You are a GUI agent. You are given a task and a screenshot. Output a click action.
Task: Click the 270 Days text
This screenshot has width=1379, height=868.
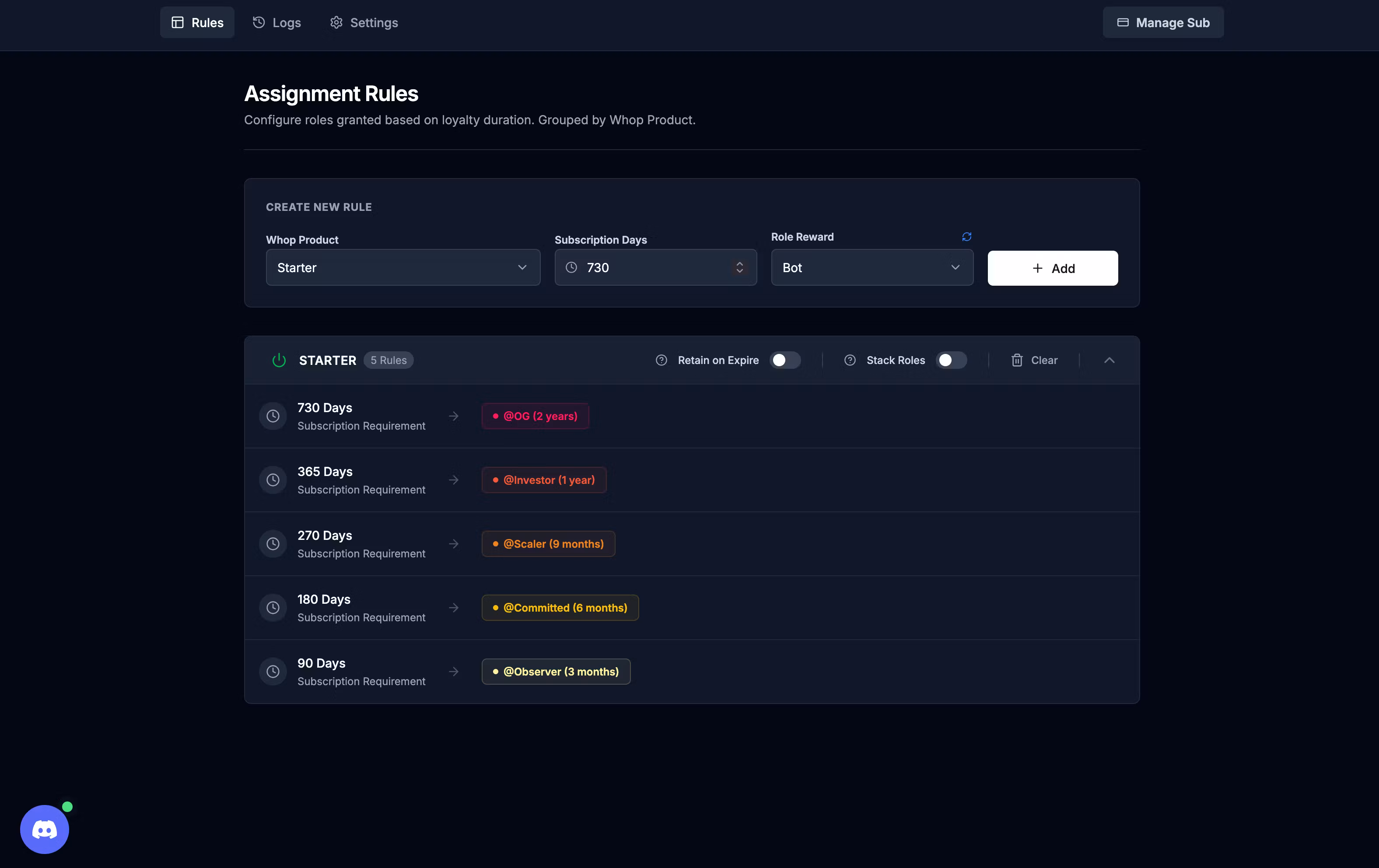[324, 535]
